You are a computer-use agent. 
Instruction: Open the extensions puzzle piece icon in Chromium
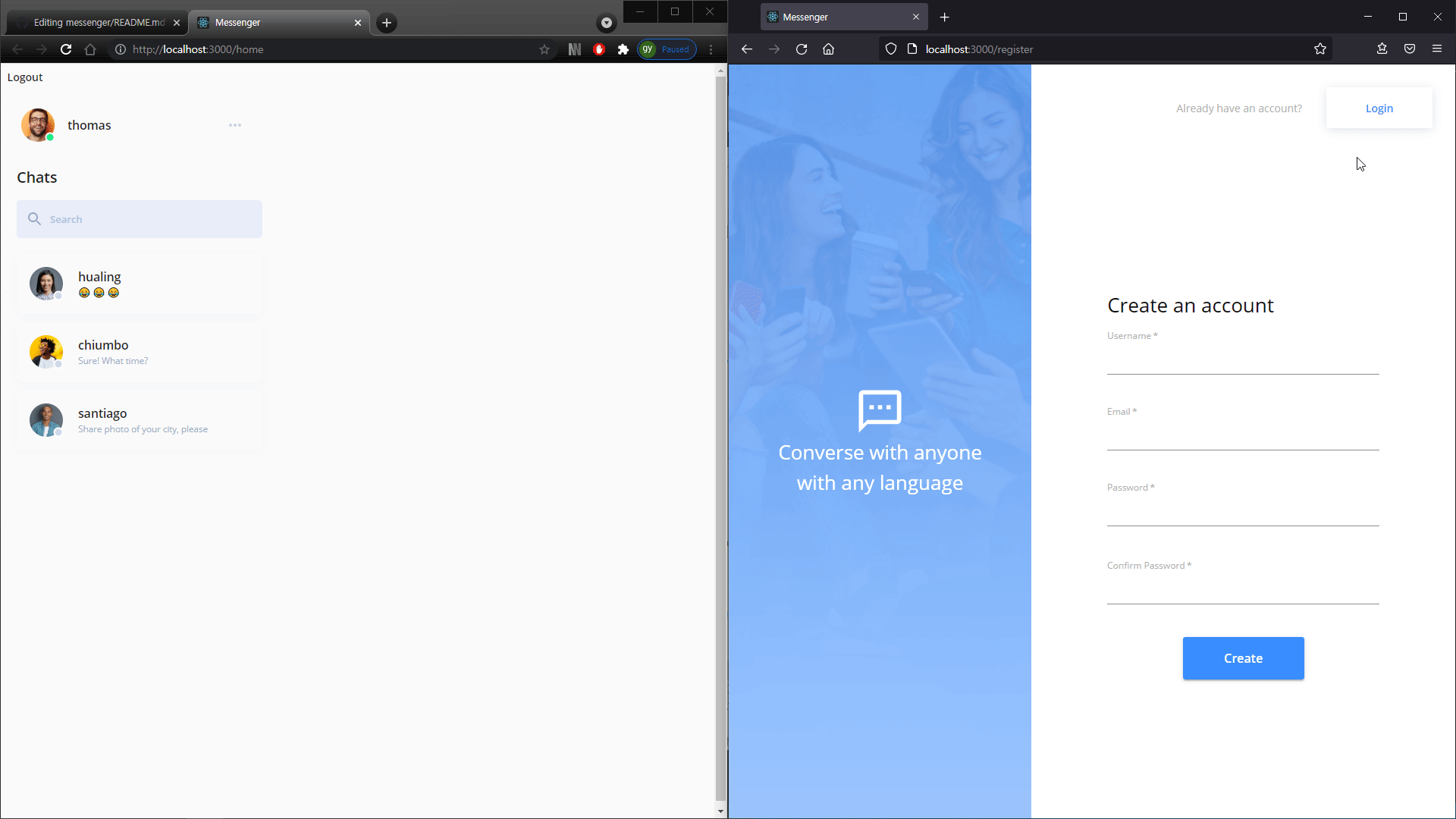tap(623, 49)
